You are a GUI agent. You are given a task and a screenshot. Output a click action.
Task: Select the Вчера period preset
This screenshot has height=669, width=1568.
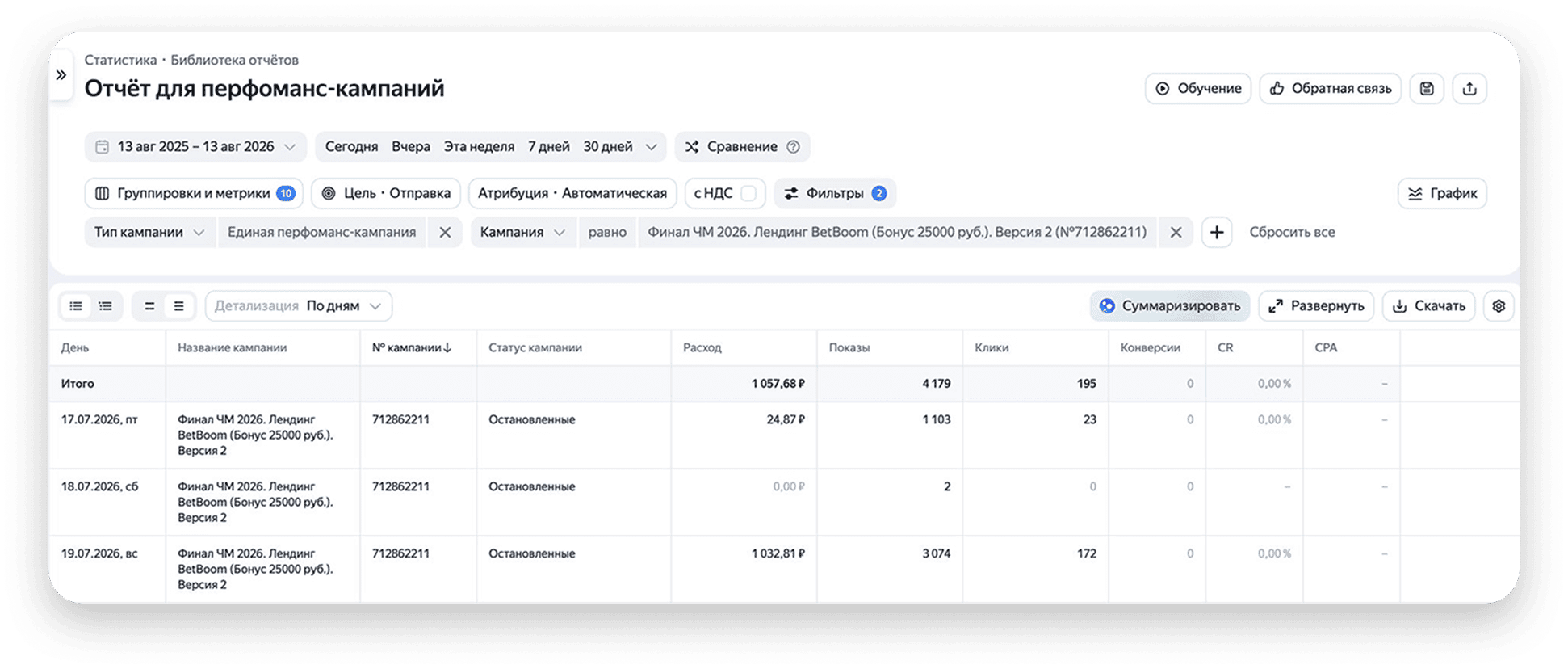411,147
